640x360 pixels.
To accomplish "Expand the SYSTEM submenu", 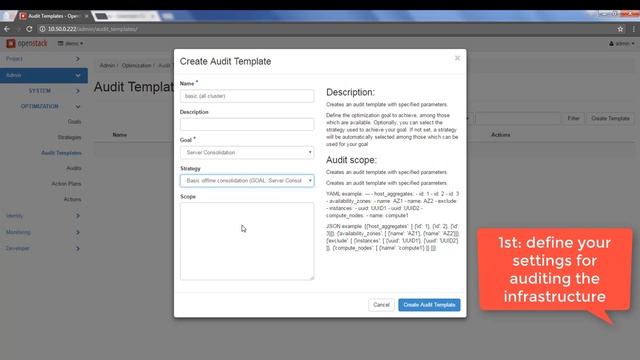I will (44, 91).
